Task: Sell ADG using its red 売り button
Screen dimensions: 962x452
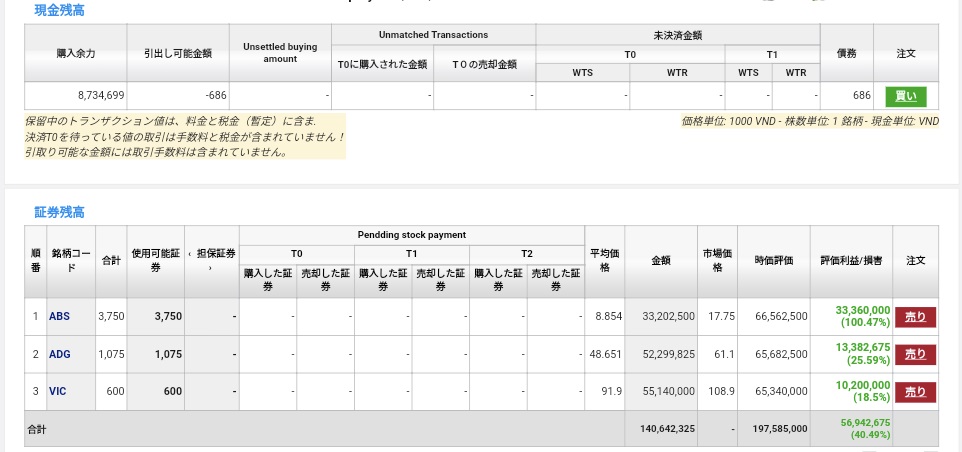Action: pos(915,354)
